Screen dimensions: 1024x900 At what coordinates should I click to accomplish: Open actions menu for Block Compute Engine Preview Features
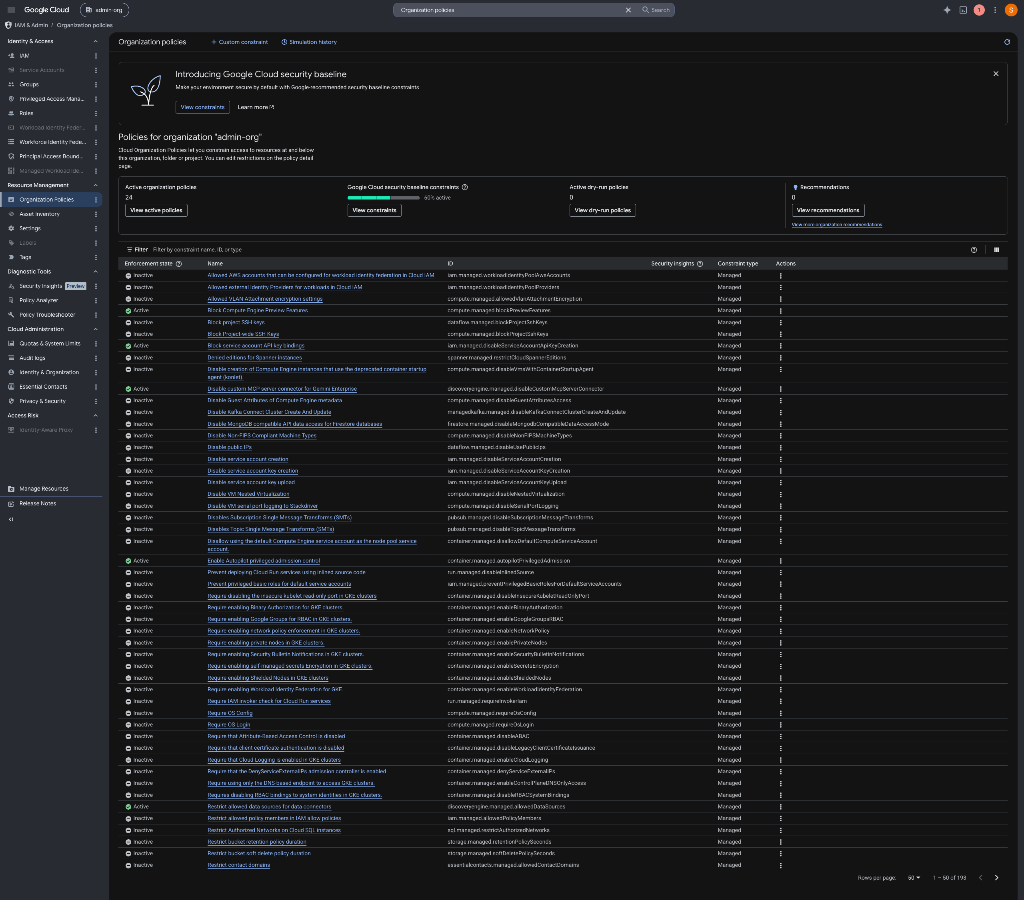[780, 311]
